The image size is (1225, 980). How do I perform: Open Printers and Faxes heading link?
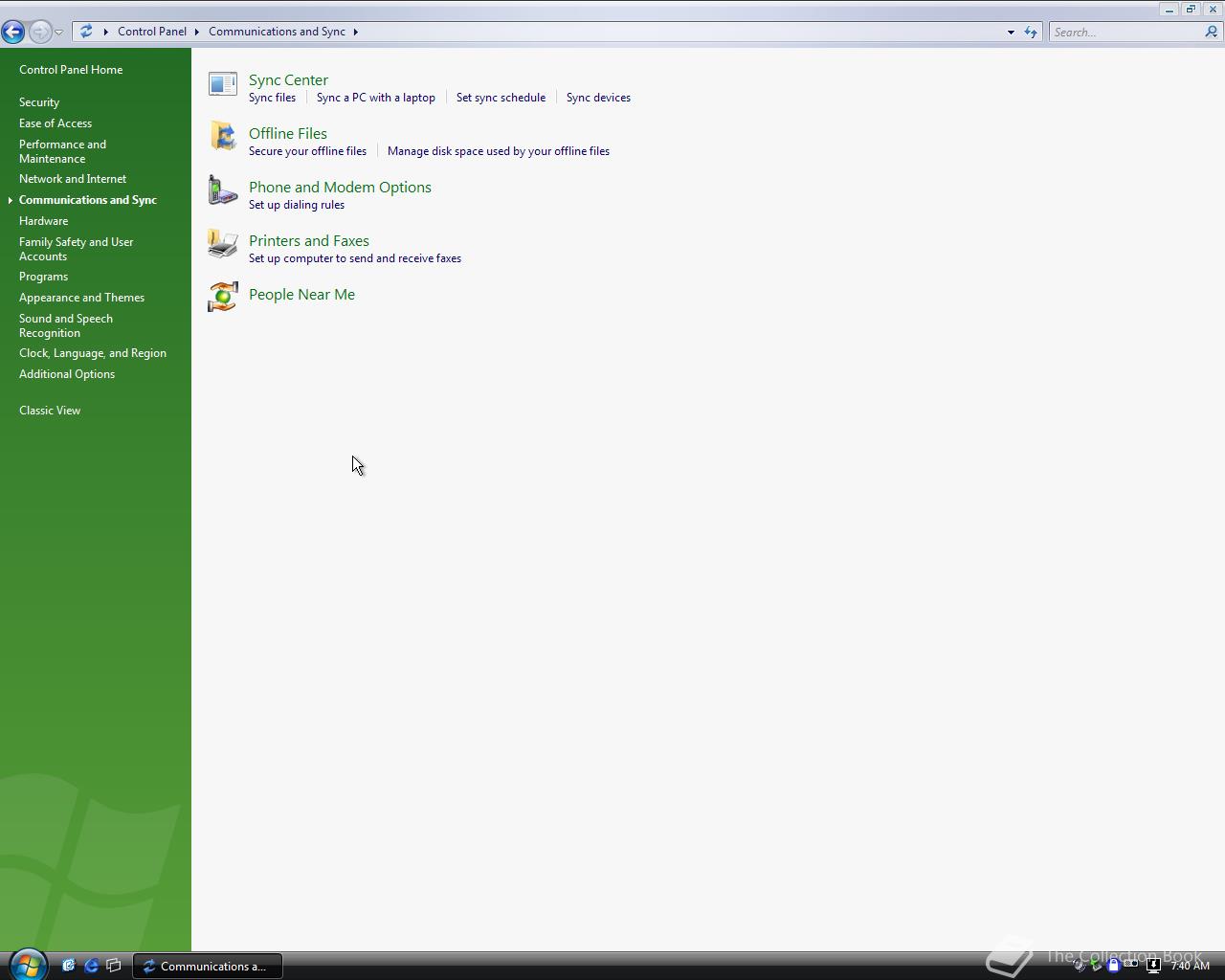pos(309,241)
